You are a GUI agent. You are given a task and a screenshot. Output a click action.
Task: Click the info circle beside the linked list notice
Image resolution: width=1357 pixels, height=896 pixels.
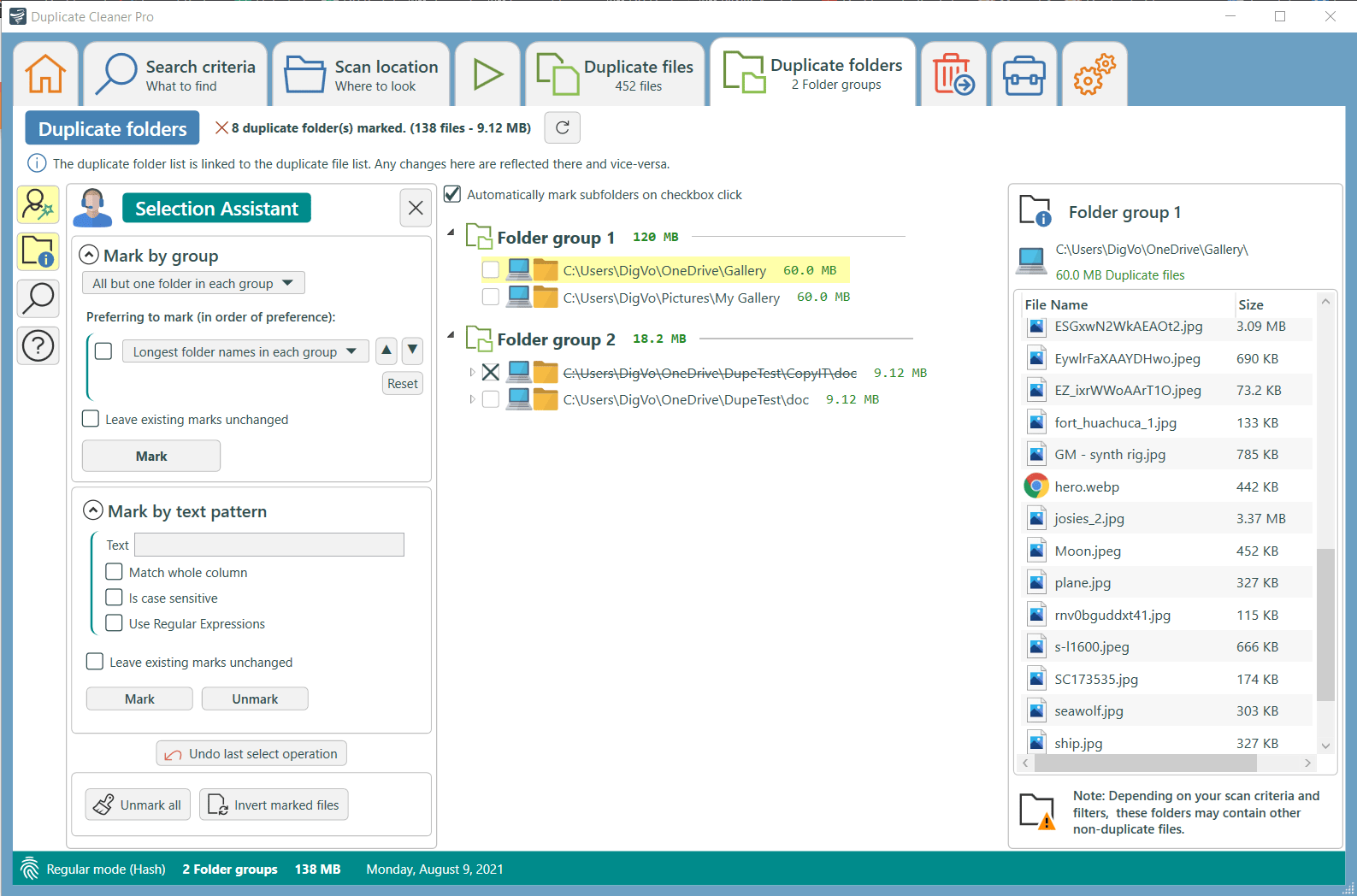tap(37, 163)
